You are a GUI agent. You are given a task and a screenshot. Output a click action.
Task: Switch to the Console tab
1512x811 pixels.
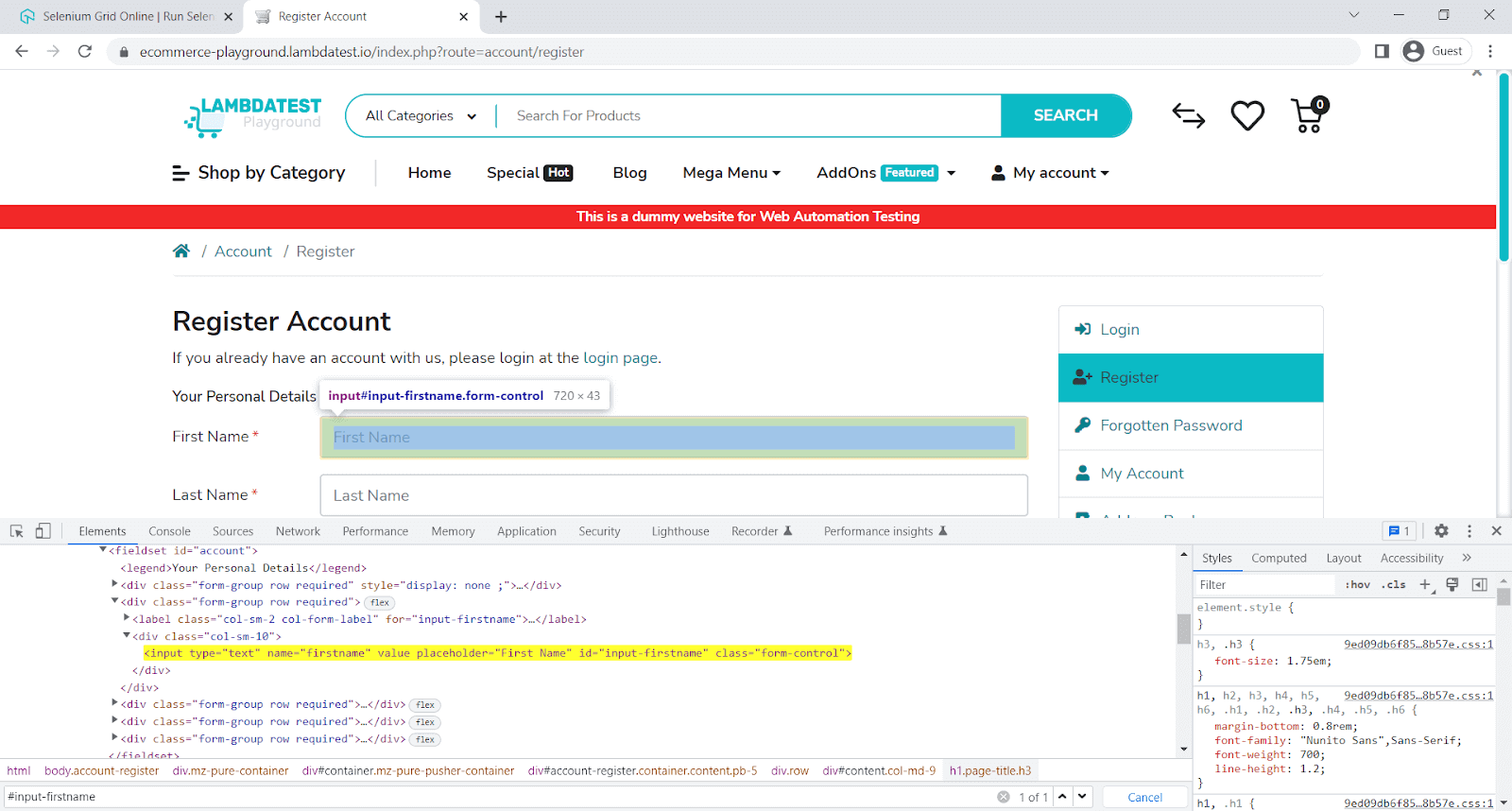[169, 531]
